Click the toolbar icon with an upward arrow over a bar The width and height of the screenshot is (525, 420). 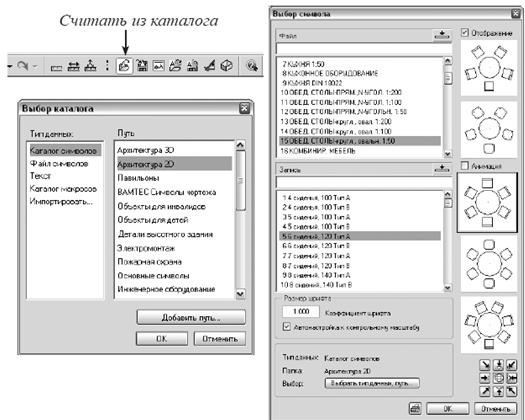click(x=90, y=65)
